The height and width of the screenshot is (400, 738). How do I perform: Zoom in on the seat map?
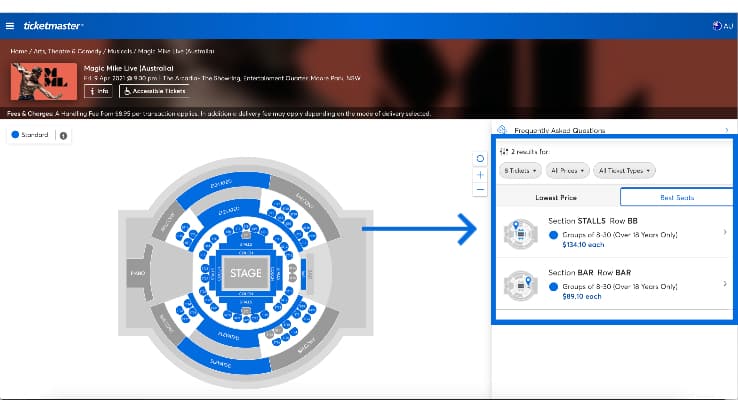coord(480,174)
